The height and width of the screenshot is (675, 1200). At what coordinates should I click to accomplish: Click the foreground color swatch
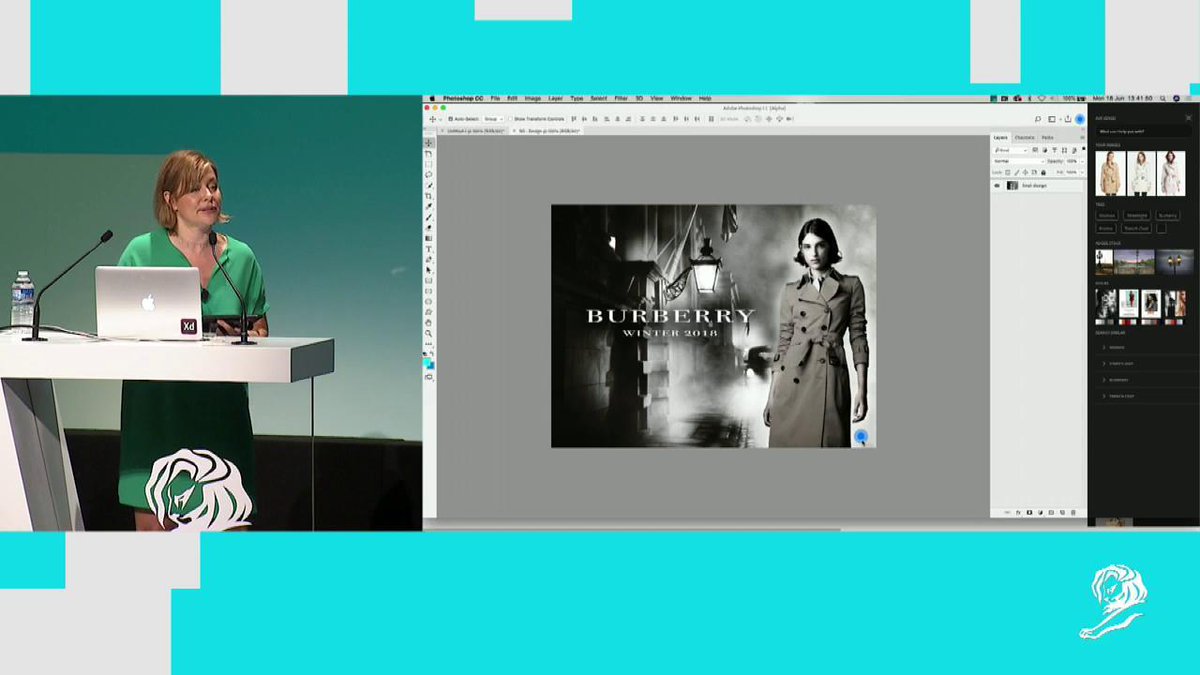point(427,361)
